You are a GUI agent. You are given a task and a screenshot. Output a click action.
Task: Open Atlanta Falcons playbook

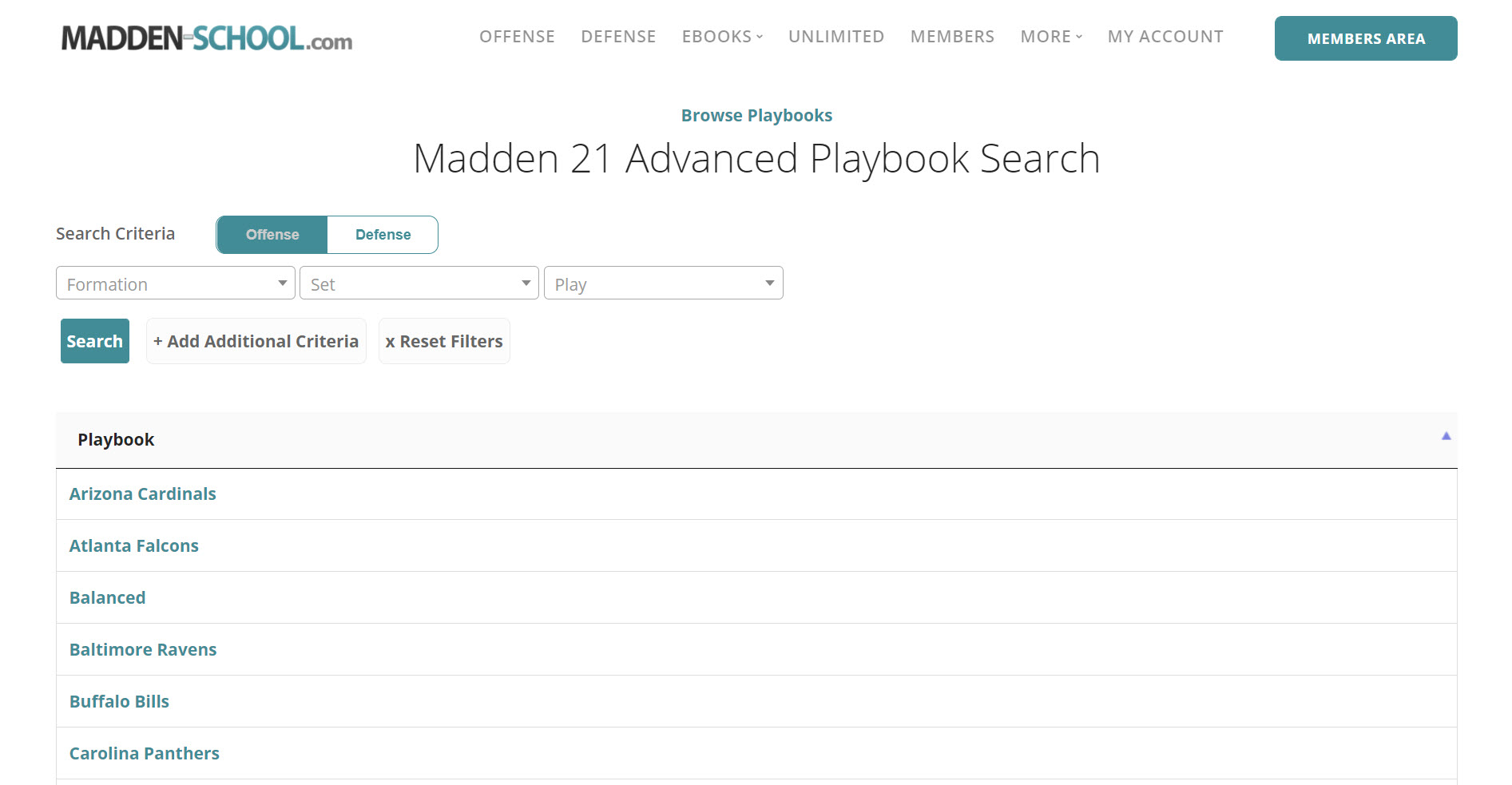coord(134,546)
